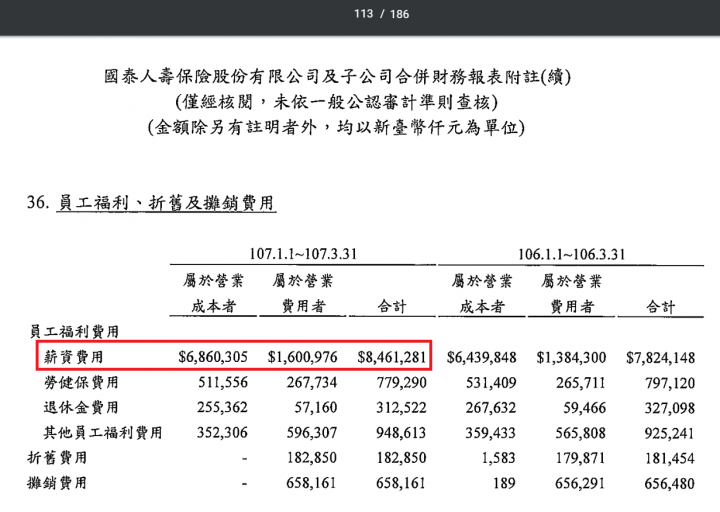This screenshot has width=720, height=512.
Task: Click the total value $7,824,148
Action: click(660, 357)
